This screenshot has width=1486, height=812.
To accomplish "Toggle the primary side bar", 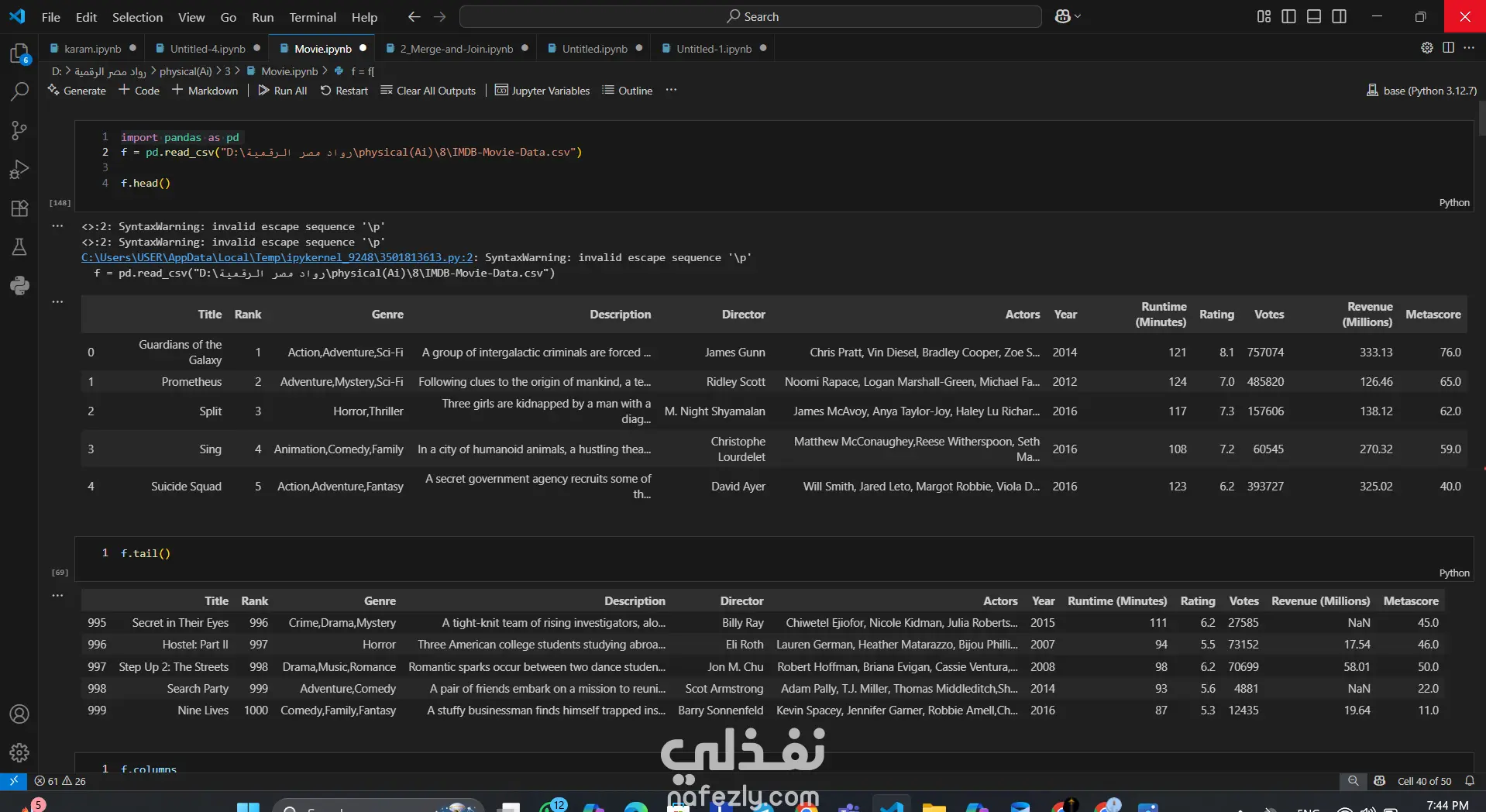I will [x=1289, y=16].
